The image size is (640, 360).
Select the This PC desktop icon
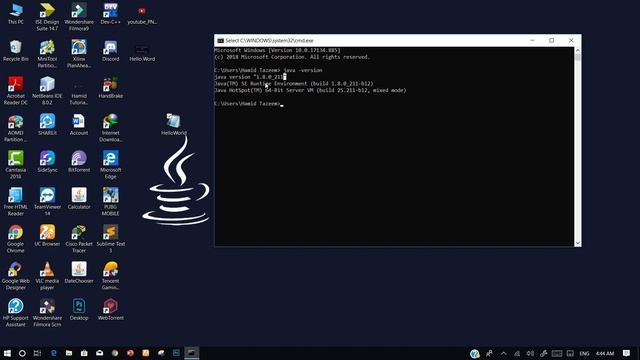point(16,13)
